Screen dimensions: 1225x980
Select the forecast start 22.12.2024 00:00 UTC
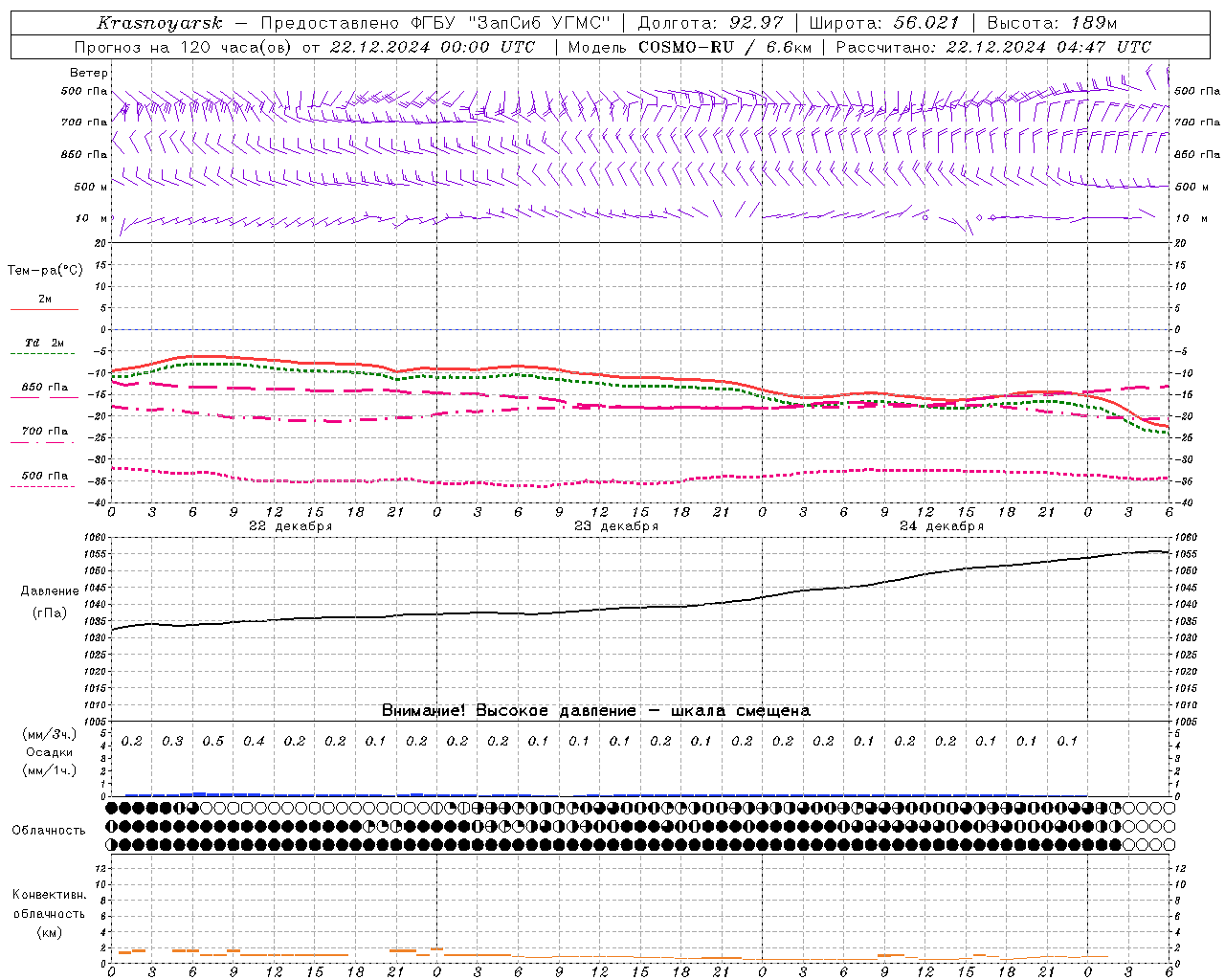(x=432, y=47)
